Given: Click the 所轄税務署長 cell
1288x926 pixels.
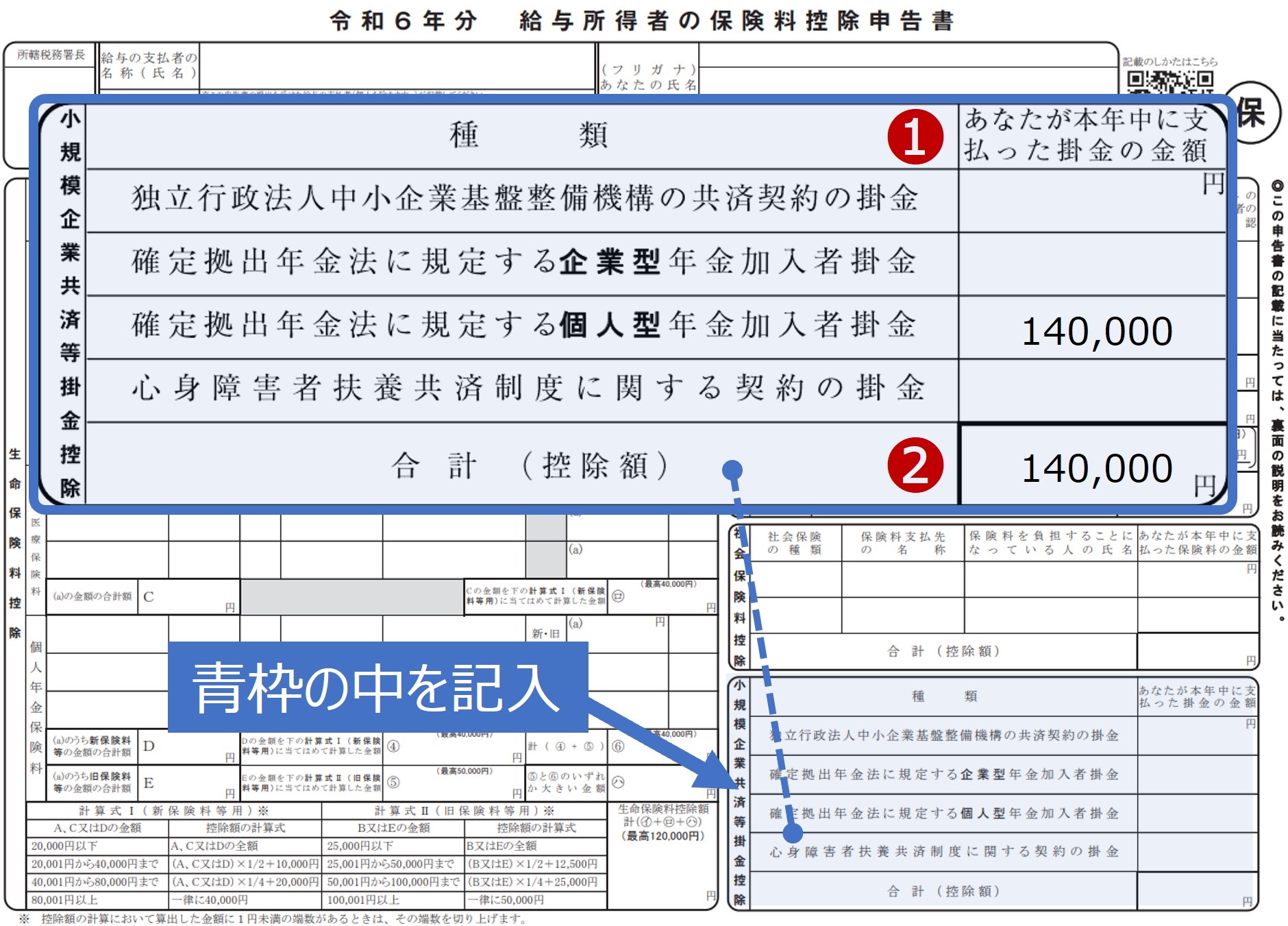Looking at the screenshot, I should tap(51, 55).
